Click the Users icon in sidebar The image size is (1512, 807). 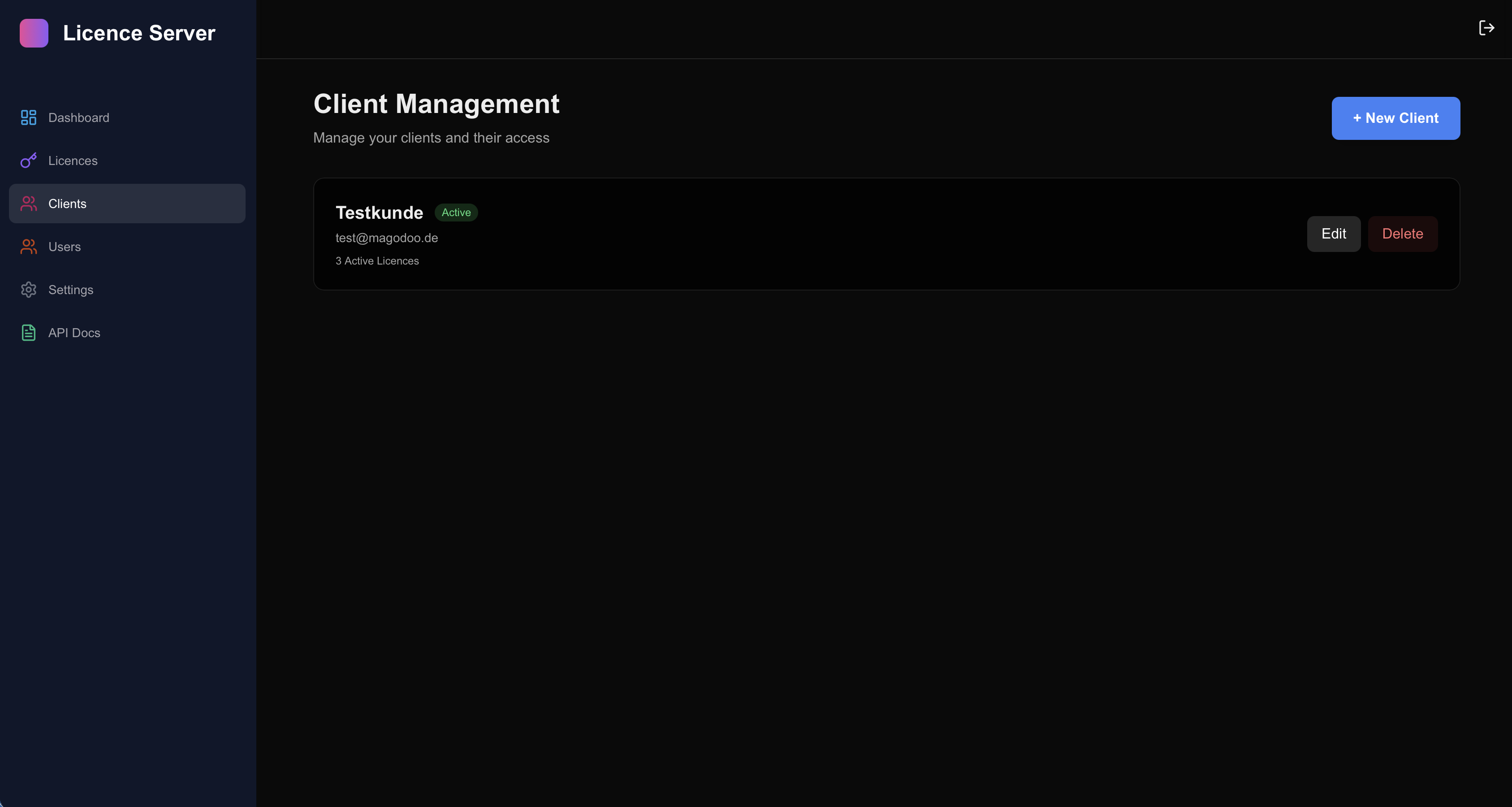[28, 247]
